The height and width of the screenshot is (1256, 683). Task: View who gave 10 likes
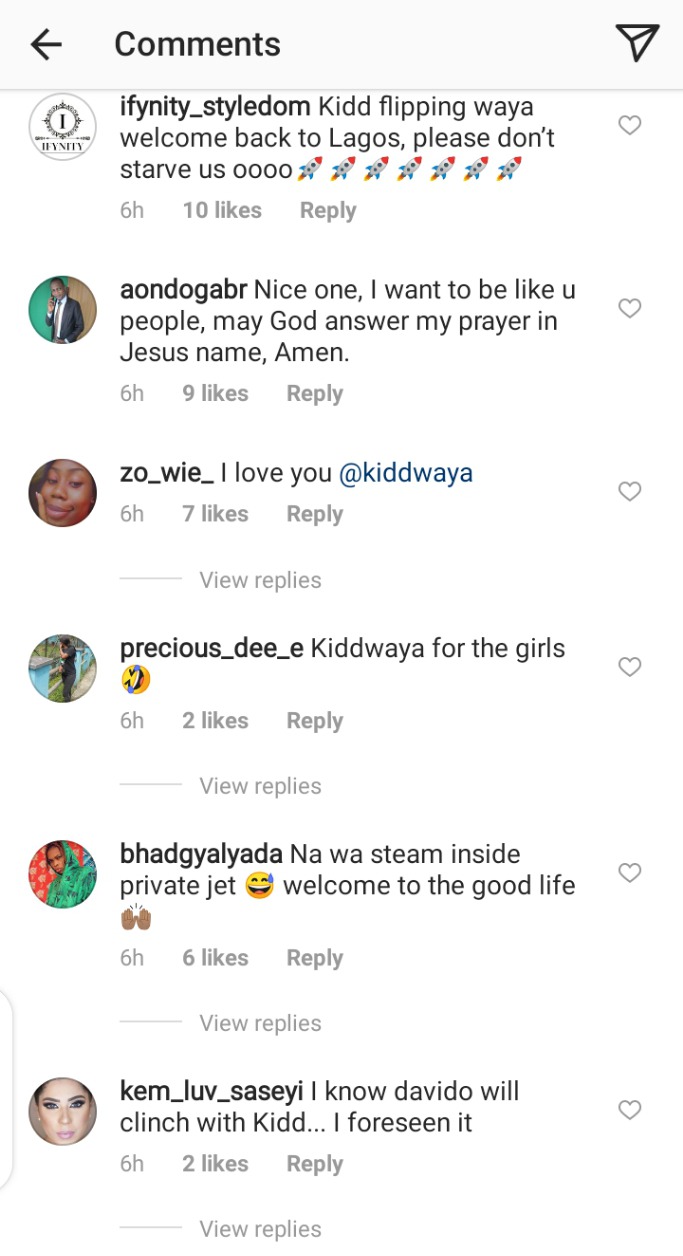pos(222,211)
